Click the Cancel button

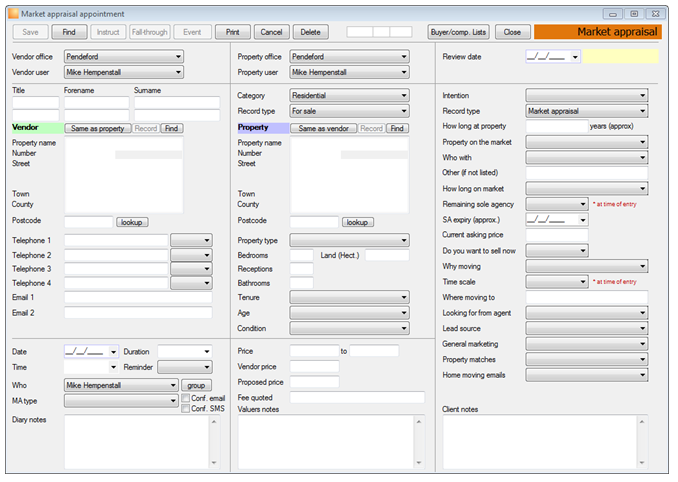click(x=272, y=32)
